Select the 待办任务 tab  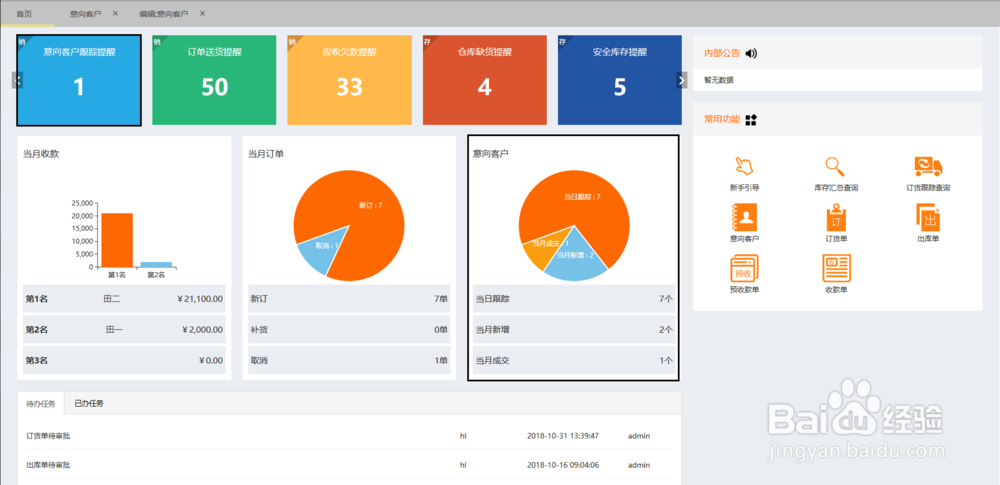tap(41, 403)
